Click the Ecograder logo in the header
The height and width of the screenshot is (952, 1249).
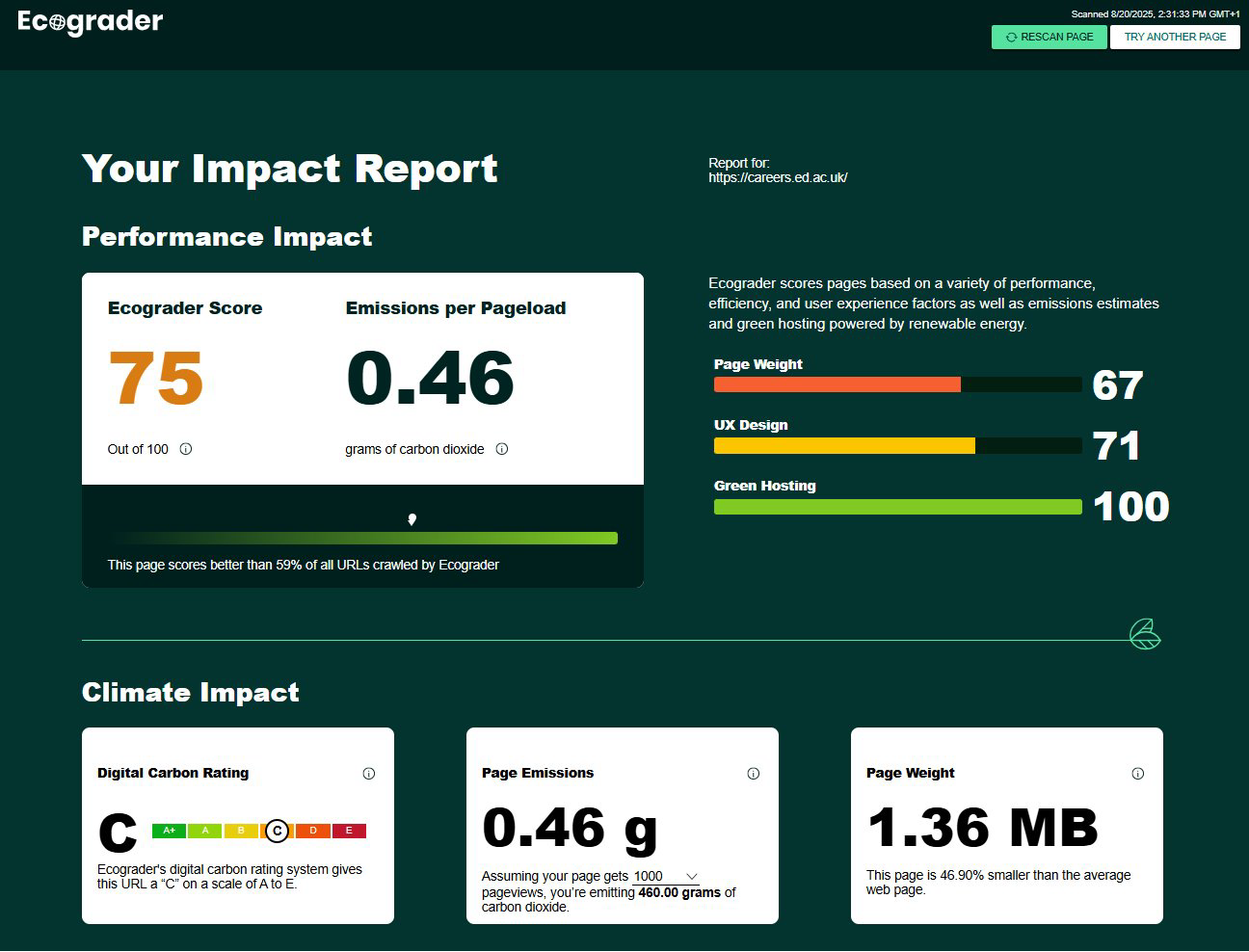pos(91,22)
